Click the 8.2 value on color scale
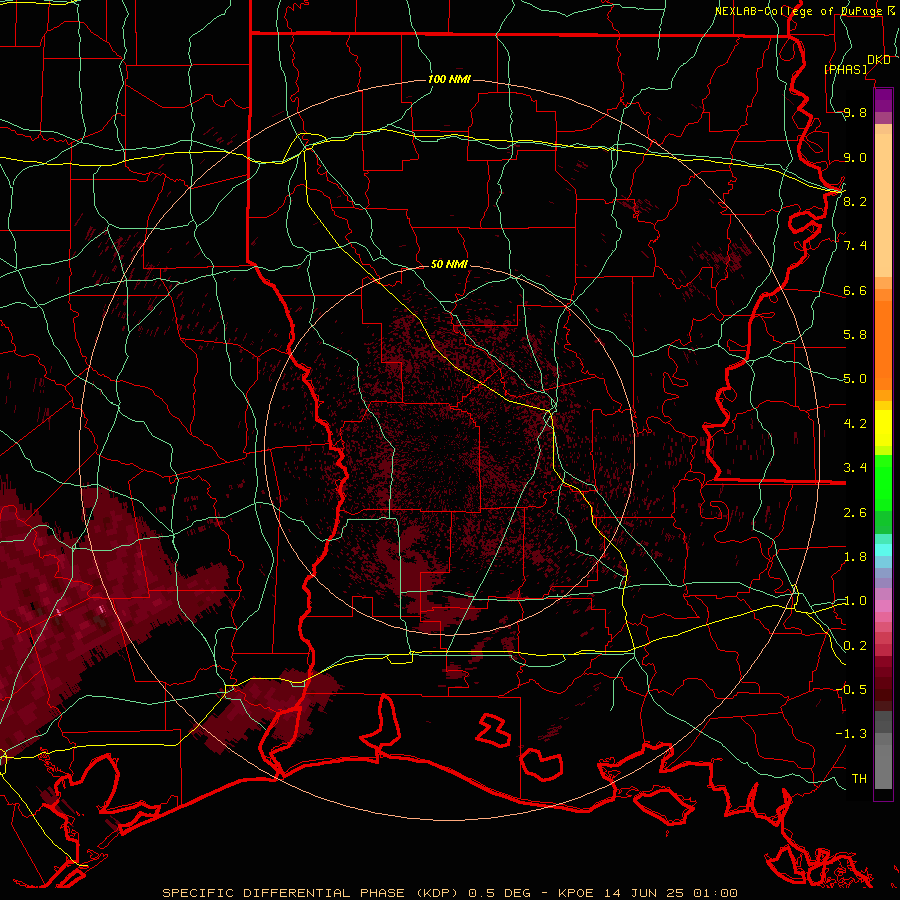Viewport: 900px width, 900px height. 855,201
